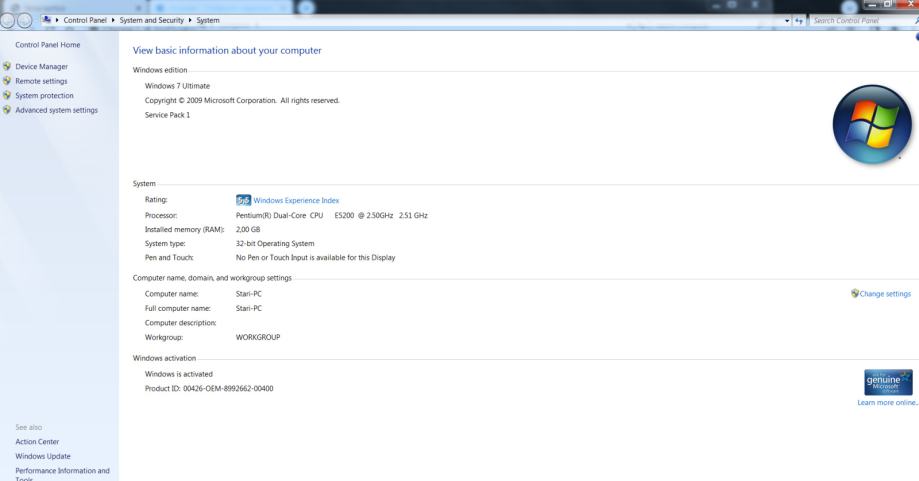Image resolution: width=919 pixels, height=481 pixels.
Task: Select Computer name value Stari-PC
Action: pyautogui.click(x=249, y=294)
